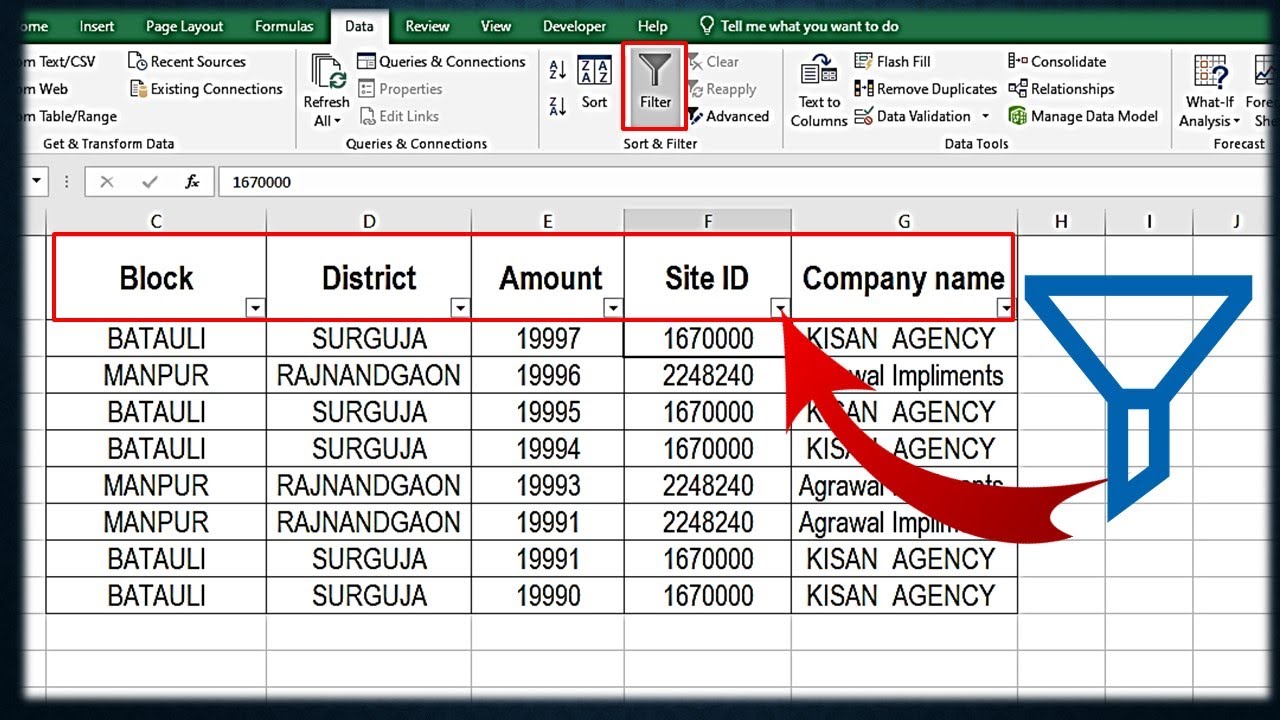This screenshot has height=720, width=1280.
Task: Open Data Validation tool
Action: [914, 116]
